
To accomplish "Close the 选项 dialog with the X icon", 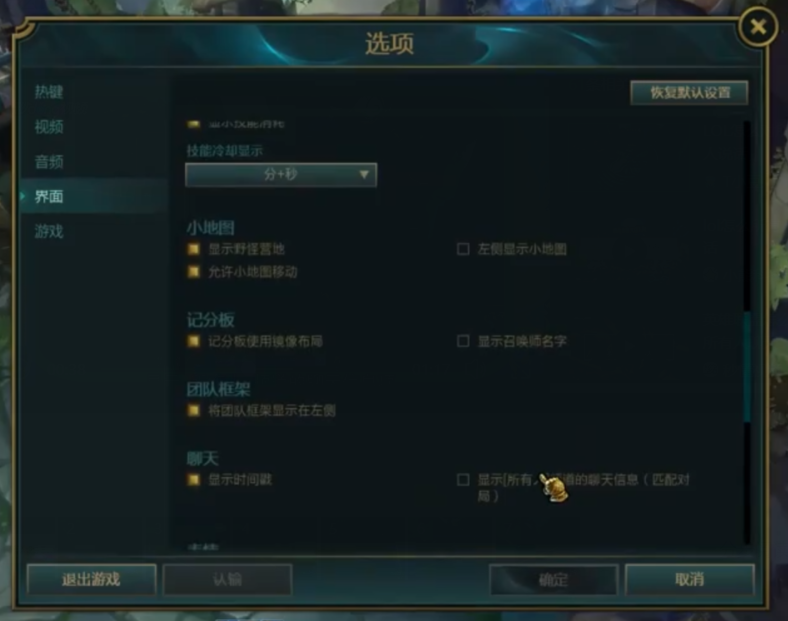I will pyautogui.click(x=758, y=27).
